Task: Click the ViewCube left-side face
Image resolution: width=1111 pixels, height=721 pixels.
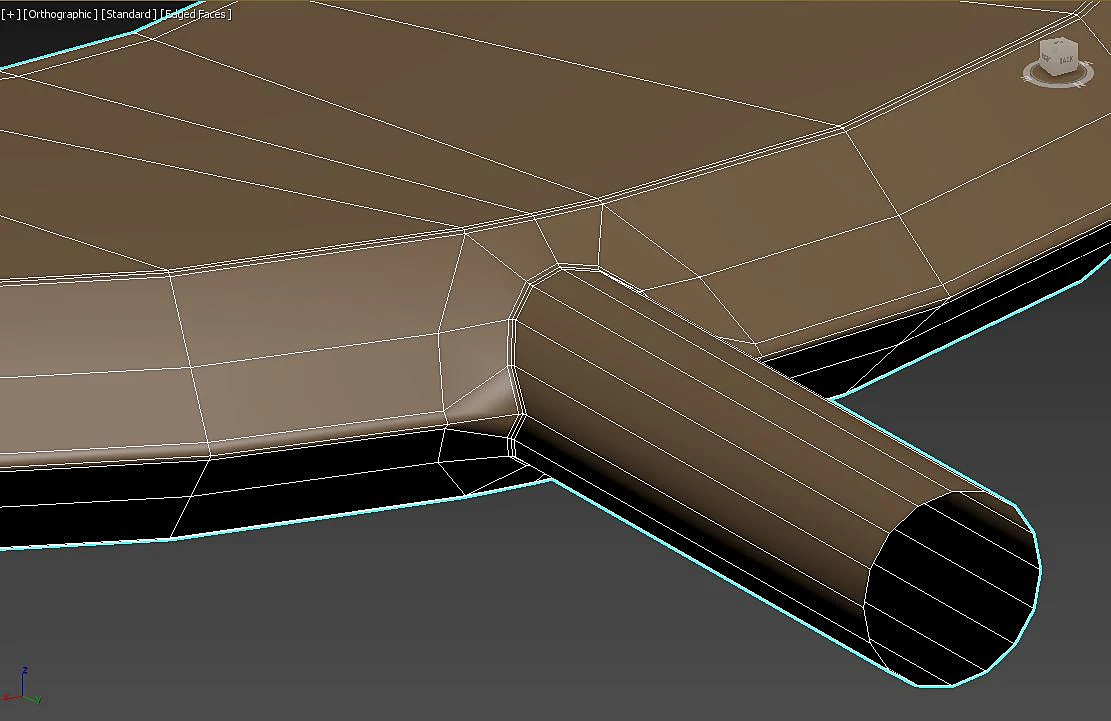Action: click(1049, 59)
